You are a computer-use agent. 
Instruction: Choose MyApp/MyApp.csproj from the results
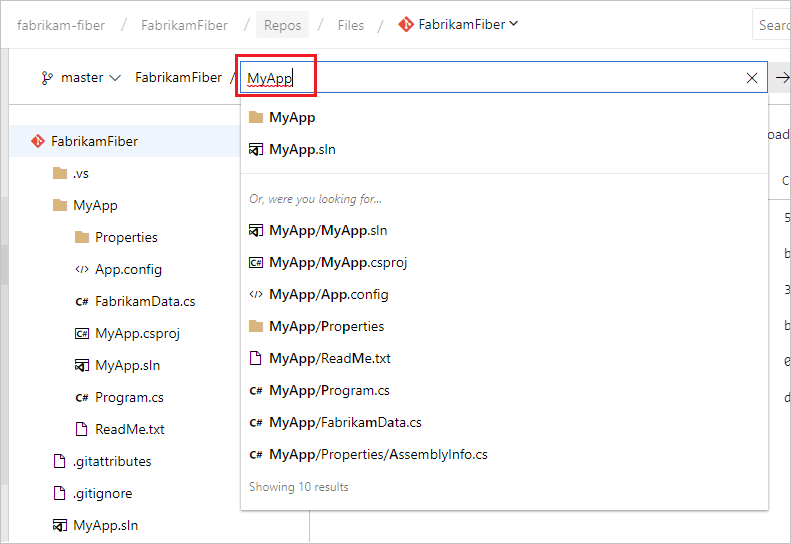click(504, 262)
